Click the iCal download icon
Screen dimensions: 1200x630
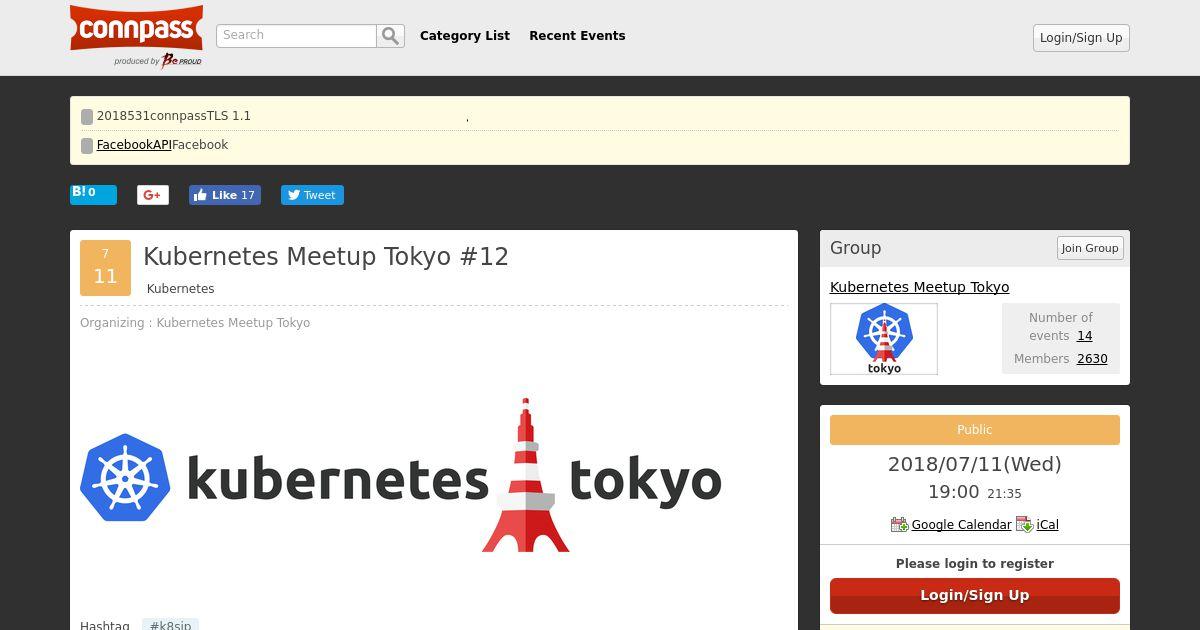click(1025, 524)
